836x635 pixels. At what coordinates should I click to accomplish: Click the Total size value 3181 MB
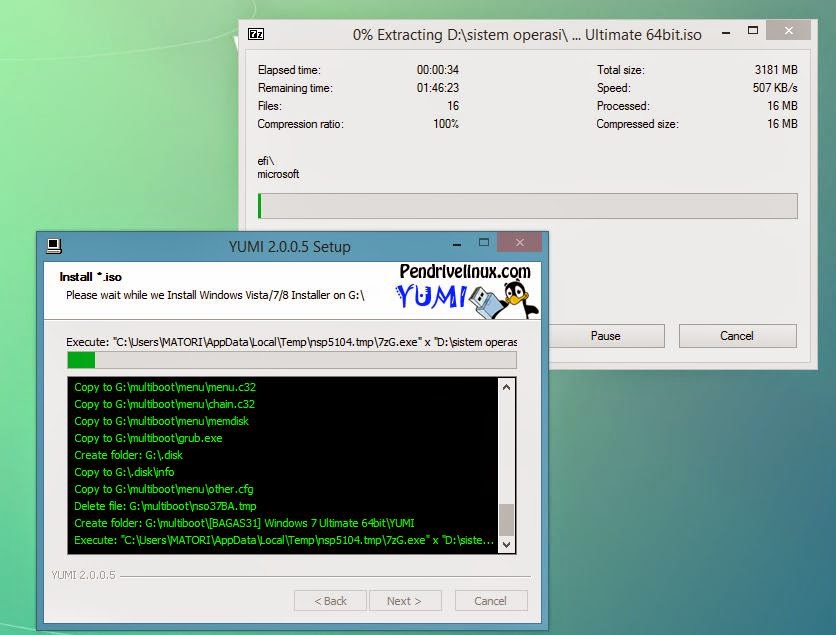776,70
